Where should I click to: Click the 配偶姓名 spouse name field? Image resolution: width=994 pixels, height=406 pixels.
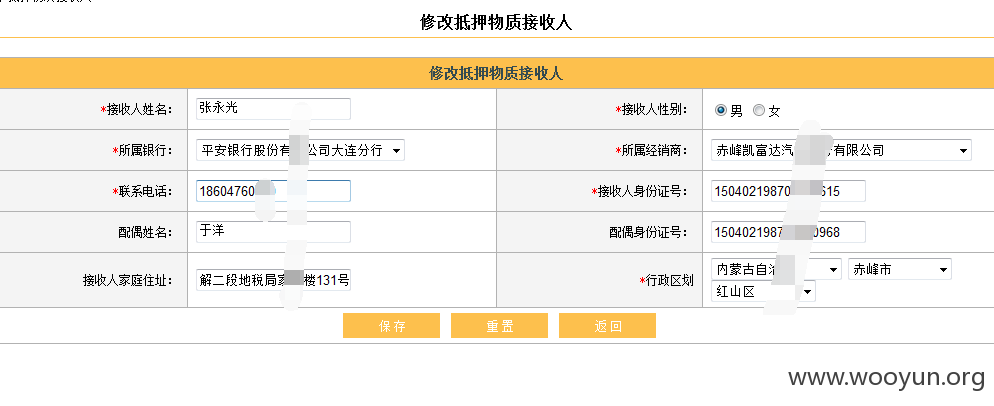tap(273, 232)
